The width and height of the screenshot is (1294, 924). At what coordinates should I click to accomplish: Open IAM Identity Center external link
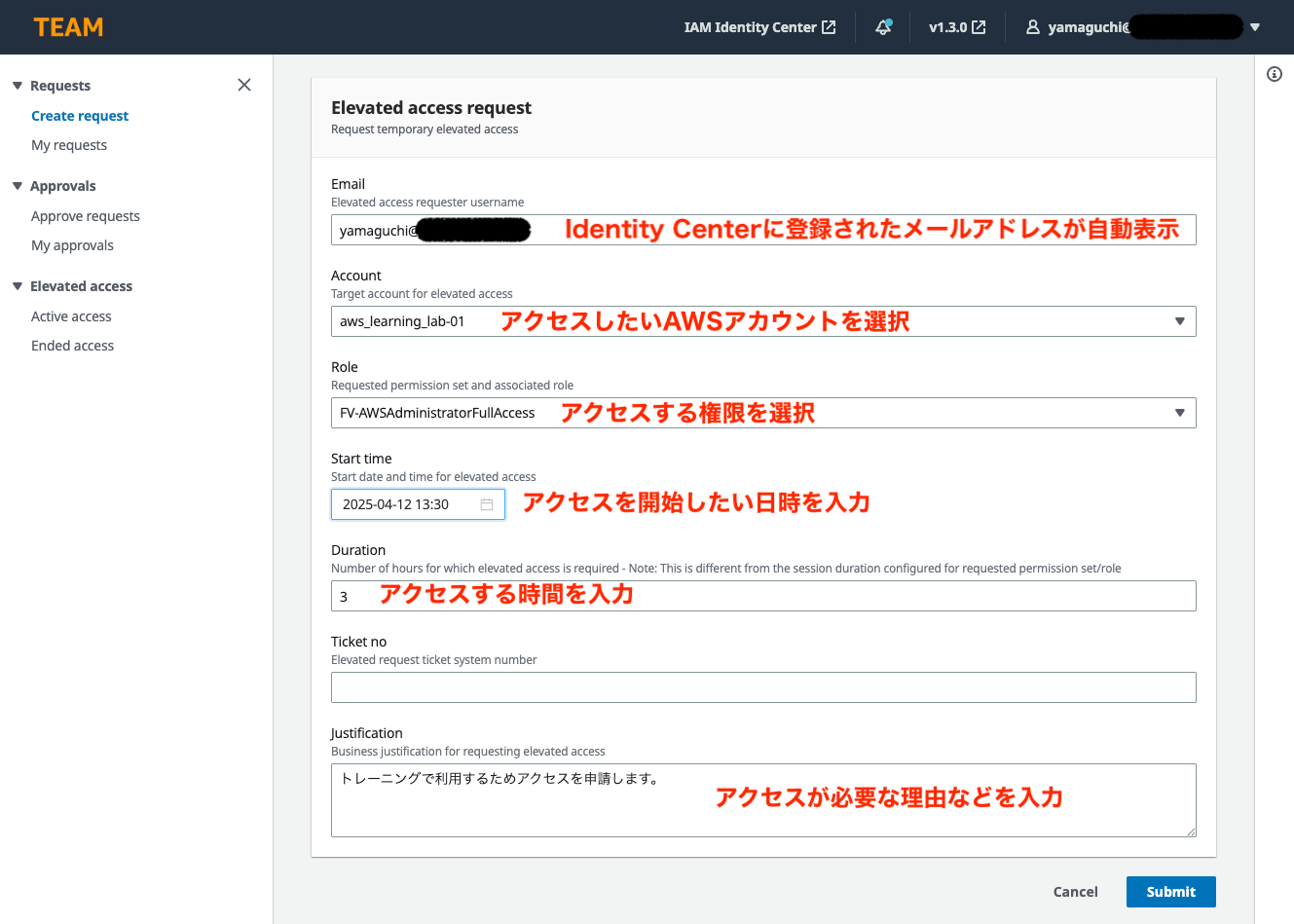coord(759,27)
